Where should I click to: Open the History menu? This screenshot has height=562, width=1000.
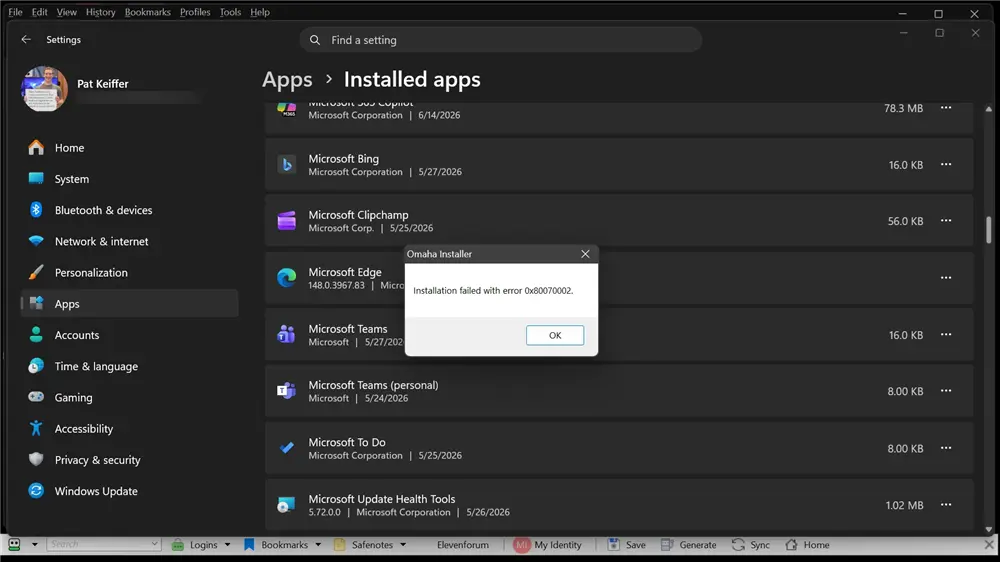click(x=101, y=12)
